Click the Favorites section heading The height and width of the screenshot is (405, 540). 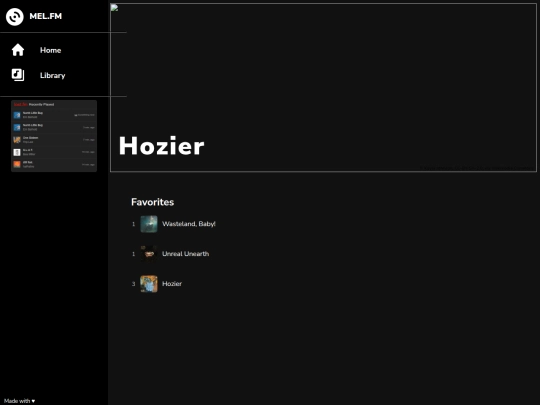(152, 202)
